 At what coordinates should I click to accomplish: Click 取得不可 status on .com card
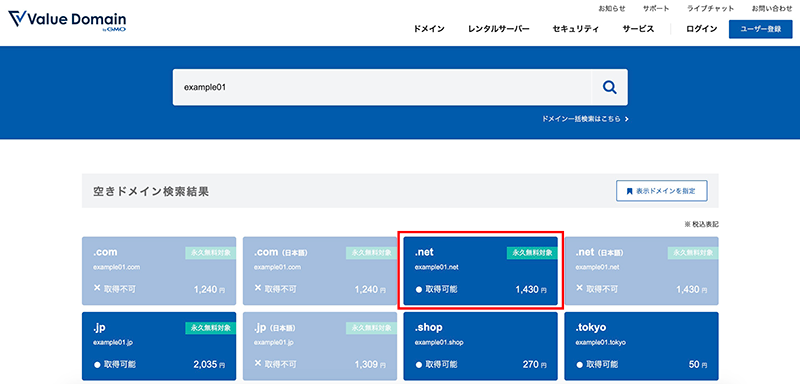click(115, 289)
